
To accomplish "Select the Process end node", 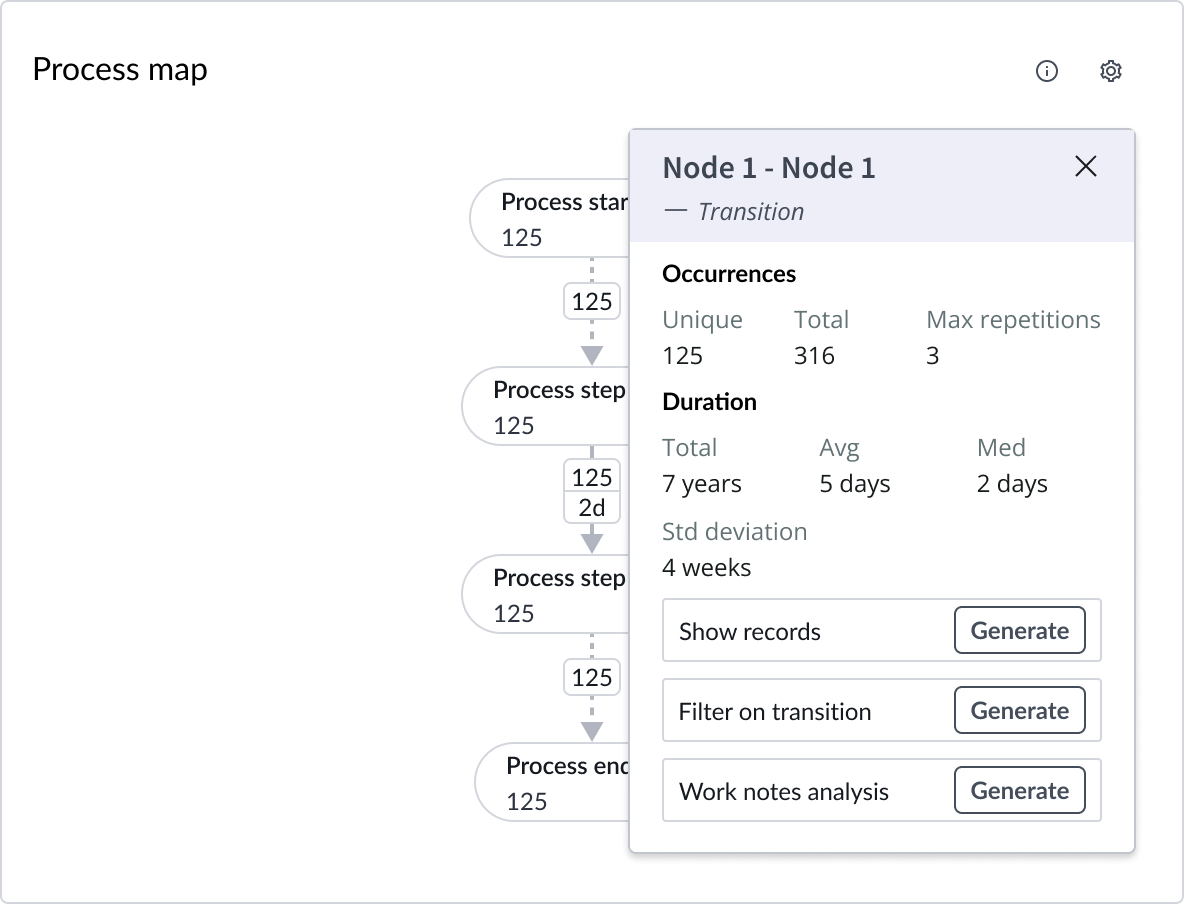I will click(x=552, y=783).
